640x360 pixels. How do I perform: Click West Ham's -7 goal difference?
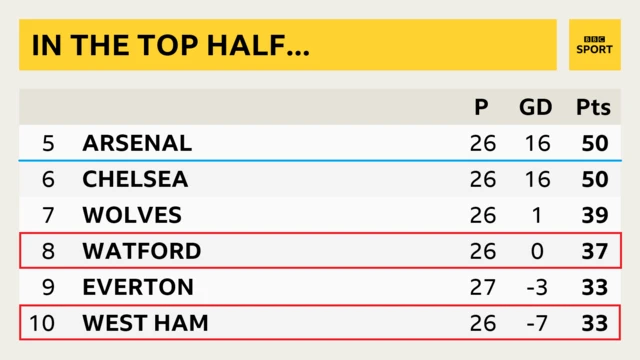[538, 323]
